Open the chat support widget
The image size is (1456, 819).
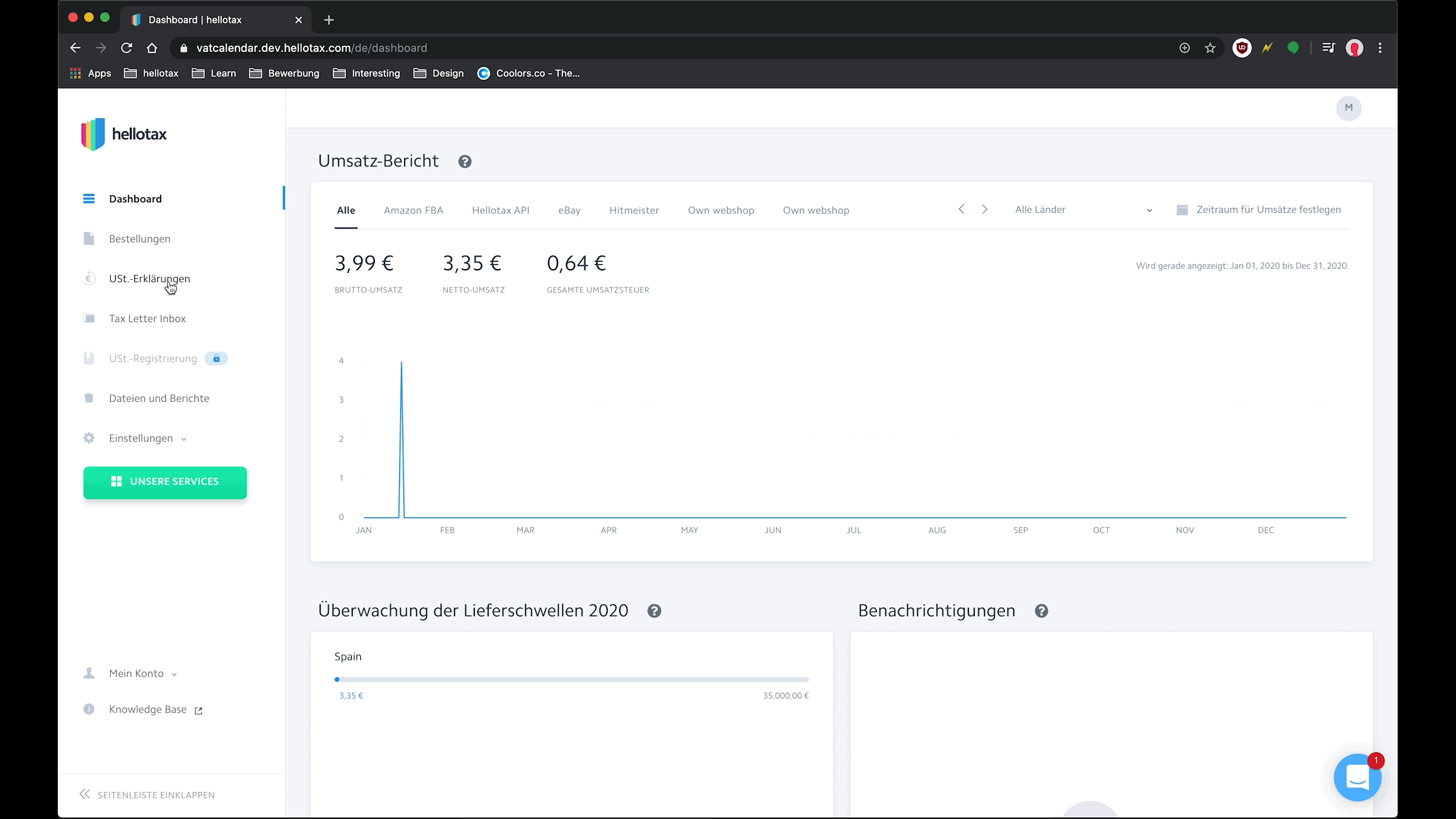(x=1357, y=777)
